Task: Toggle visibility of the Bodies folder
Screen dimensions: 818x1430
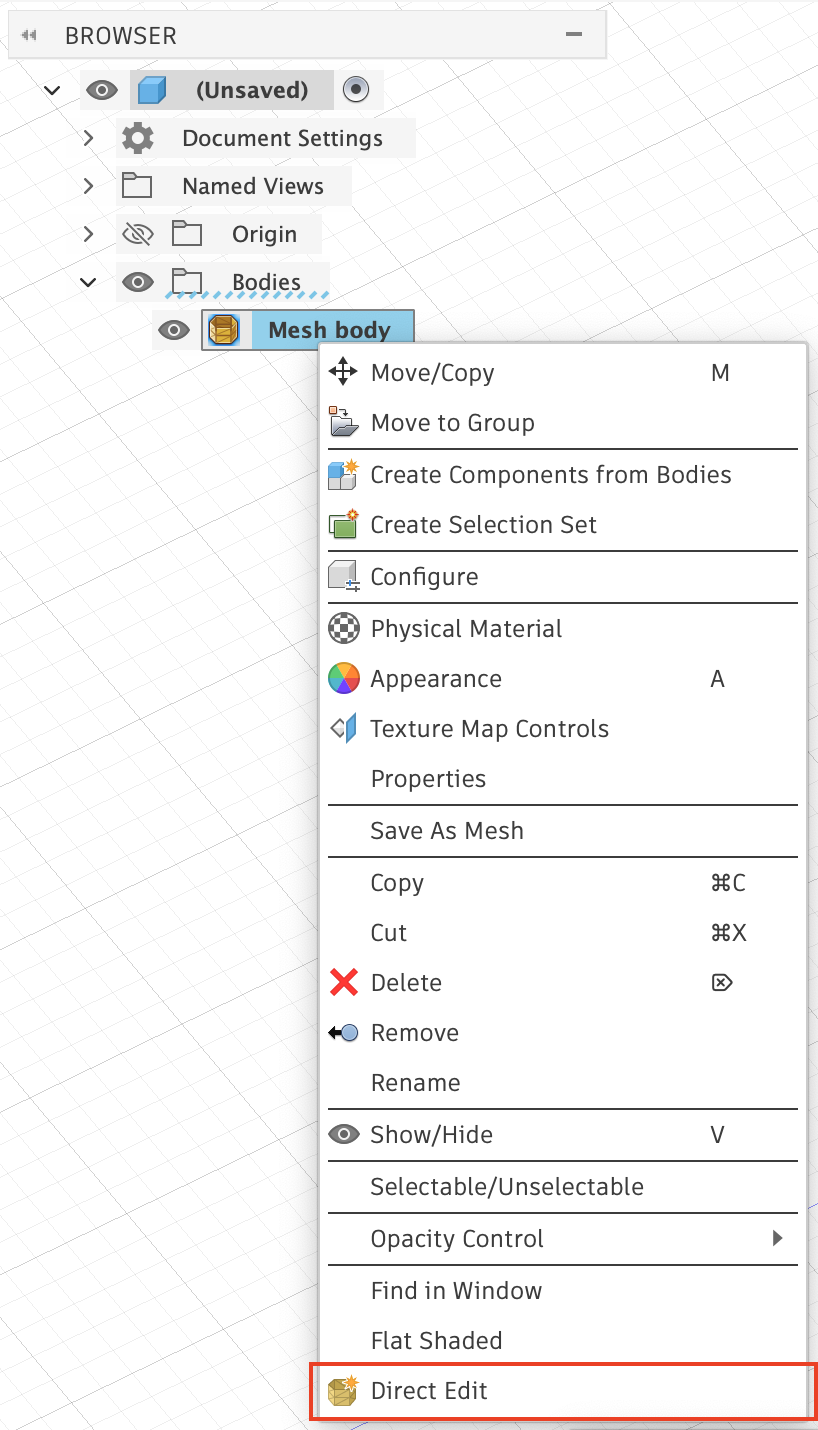Action: 137,281
